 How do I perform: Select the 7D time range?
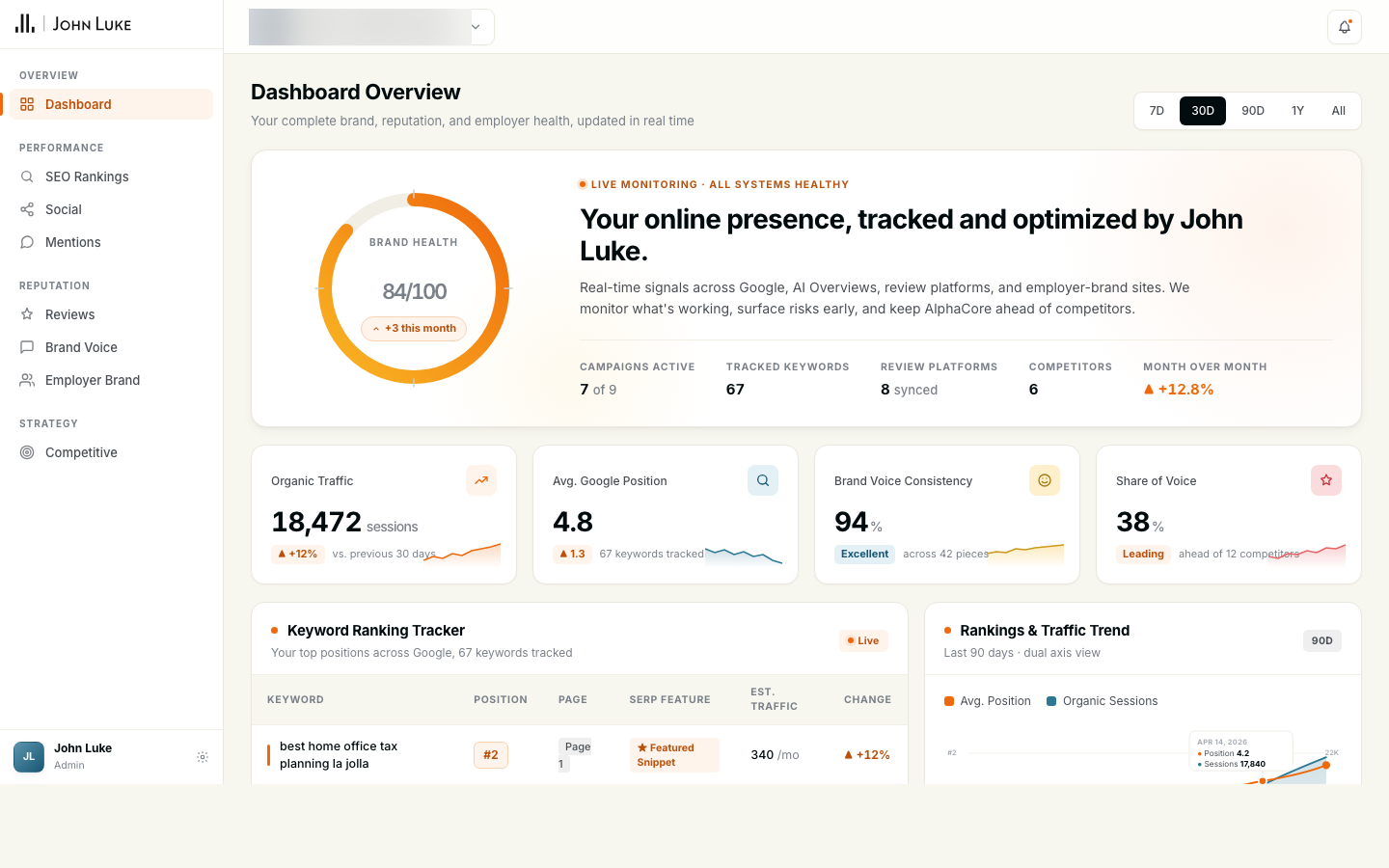pos(1157,111)
